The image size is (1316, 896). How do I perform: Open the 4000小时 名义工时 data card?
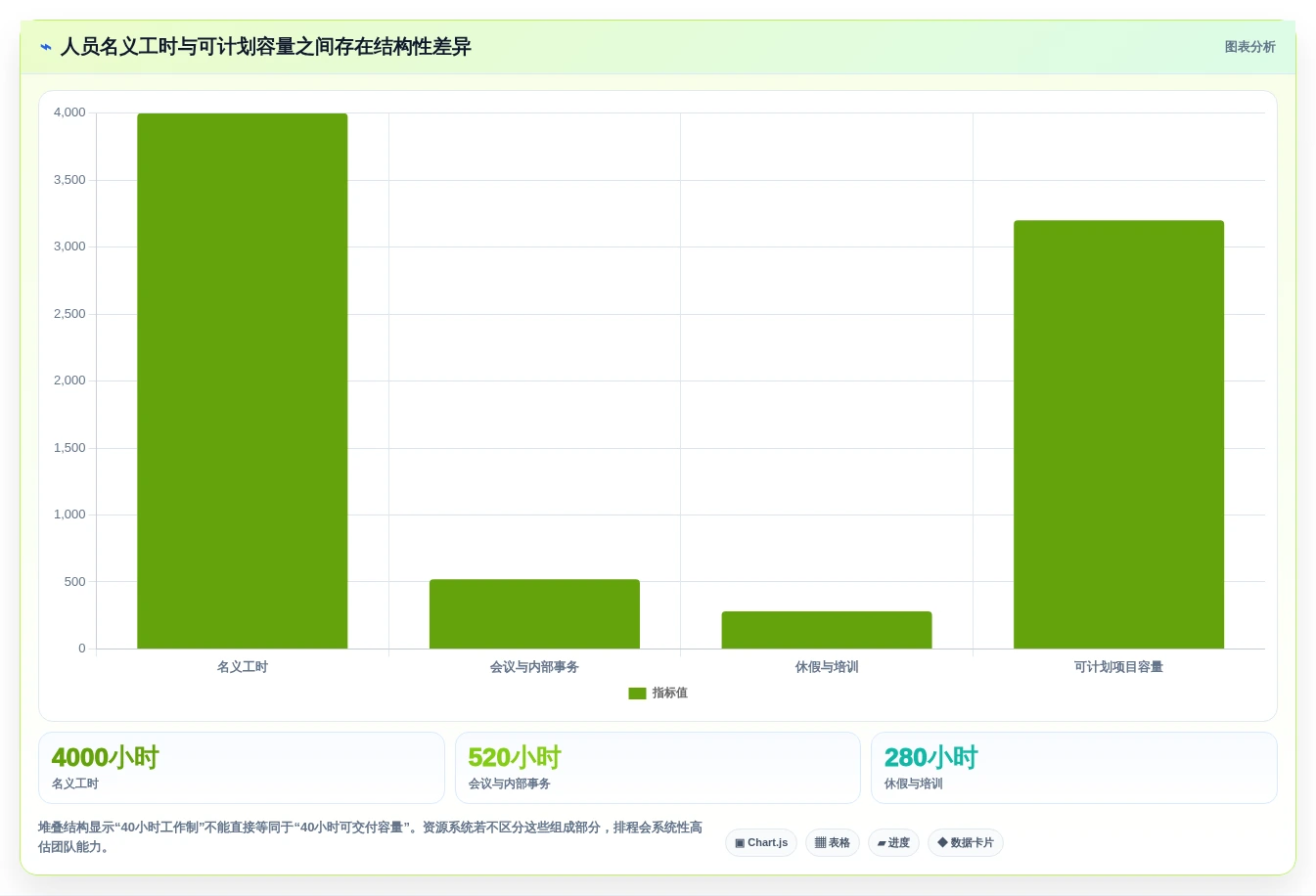[x=242, y=768]
